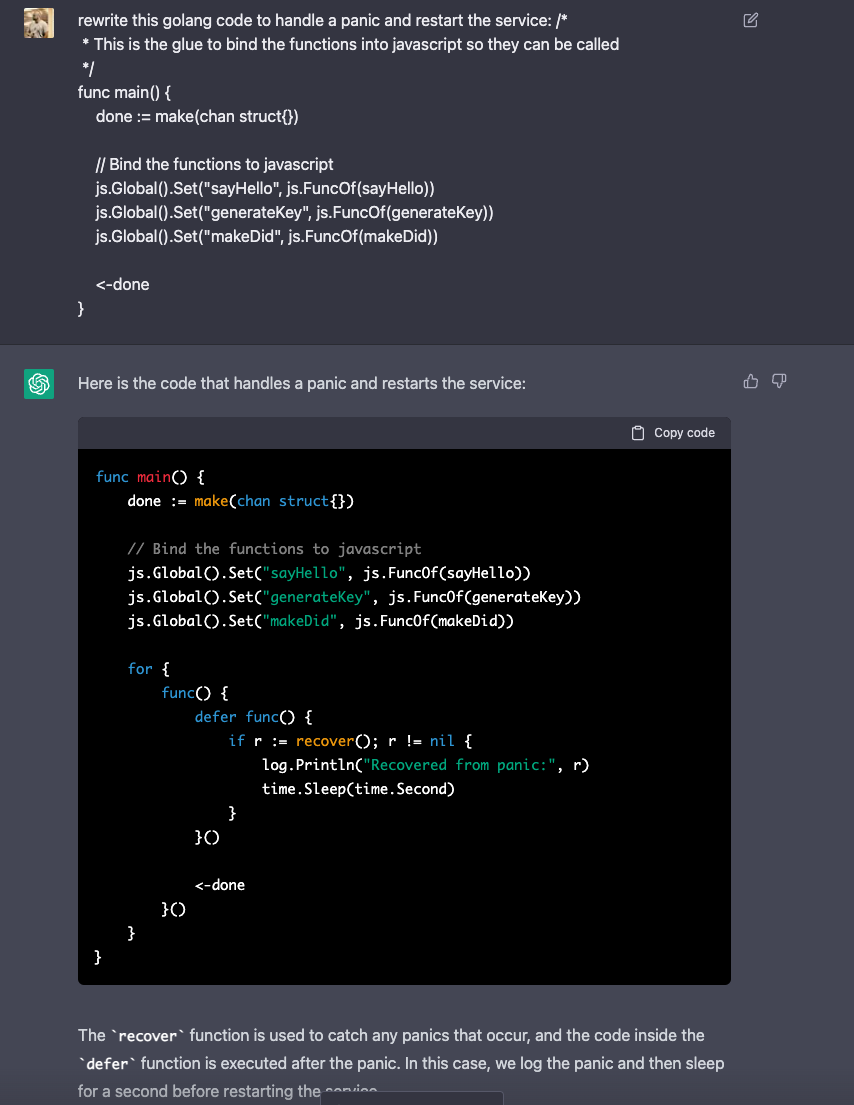854x1105 pixels.
Task: Click the inline `recover` code word in explanation
Action: (x=147, y=1035)
